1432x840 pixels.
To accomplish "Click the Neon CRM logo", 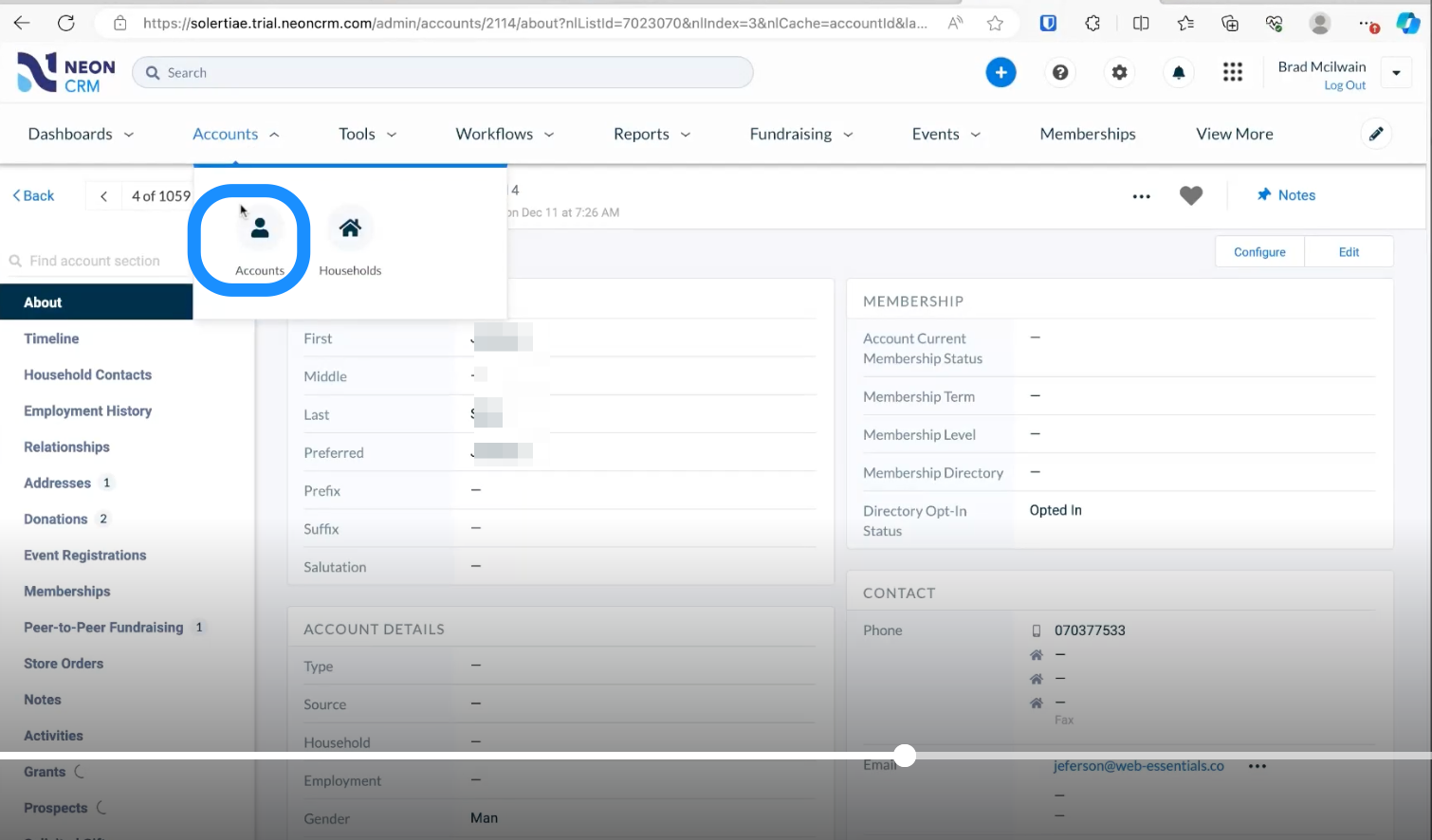I will [x=66, y=73].
